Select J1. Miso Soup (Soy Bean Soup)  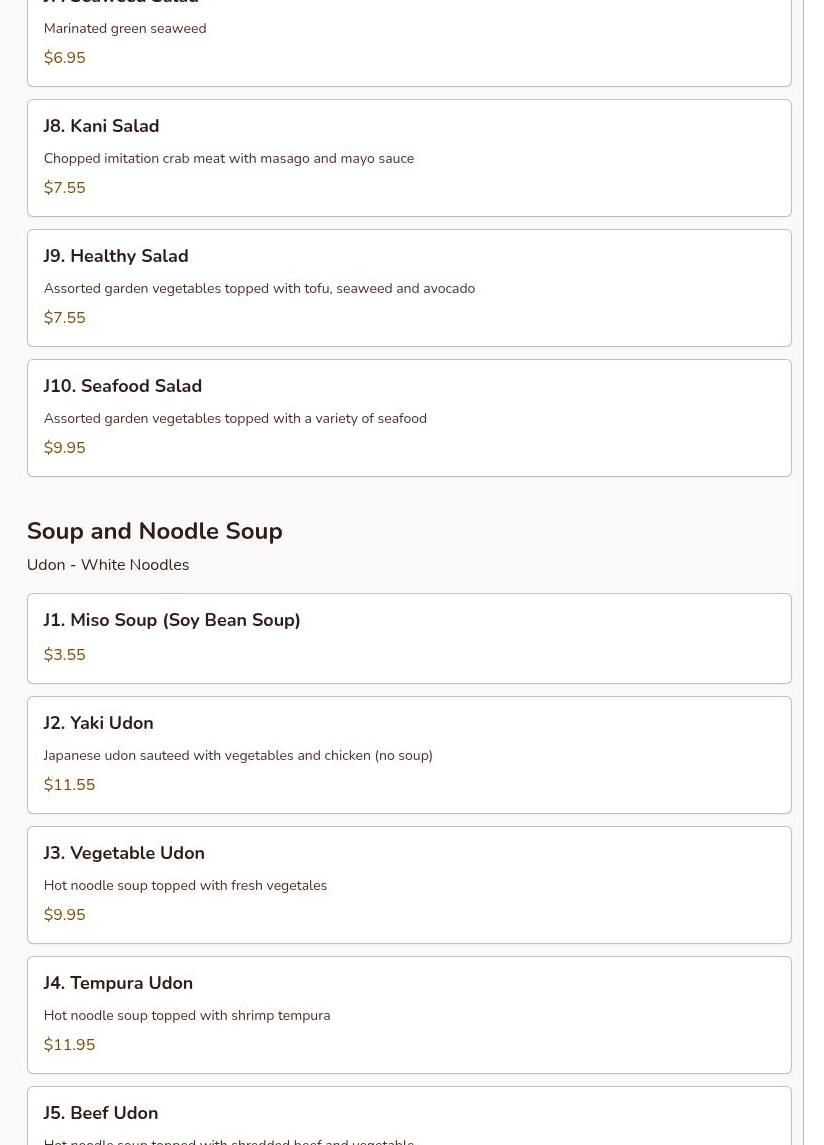coord(409,638)
